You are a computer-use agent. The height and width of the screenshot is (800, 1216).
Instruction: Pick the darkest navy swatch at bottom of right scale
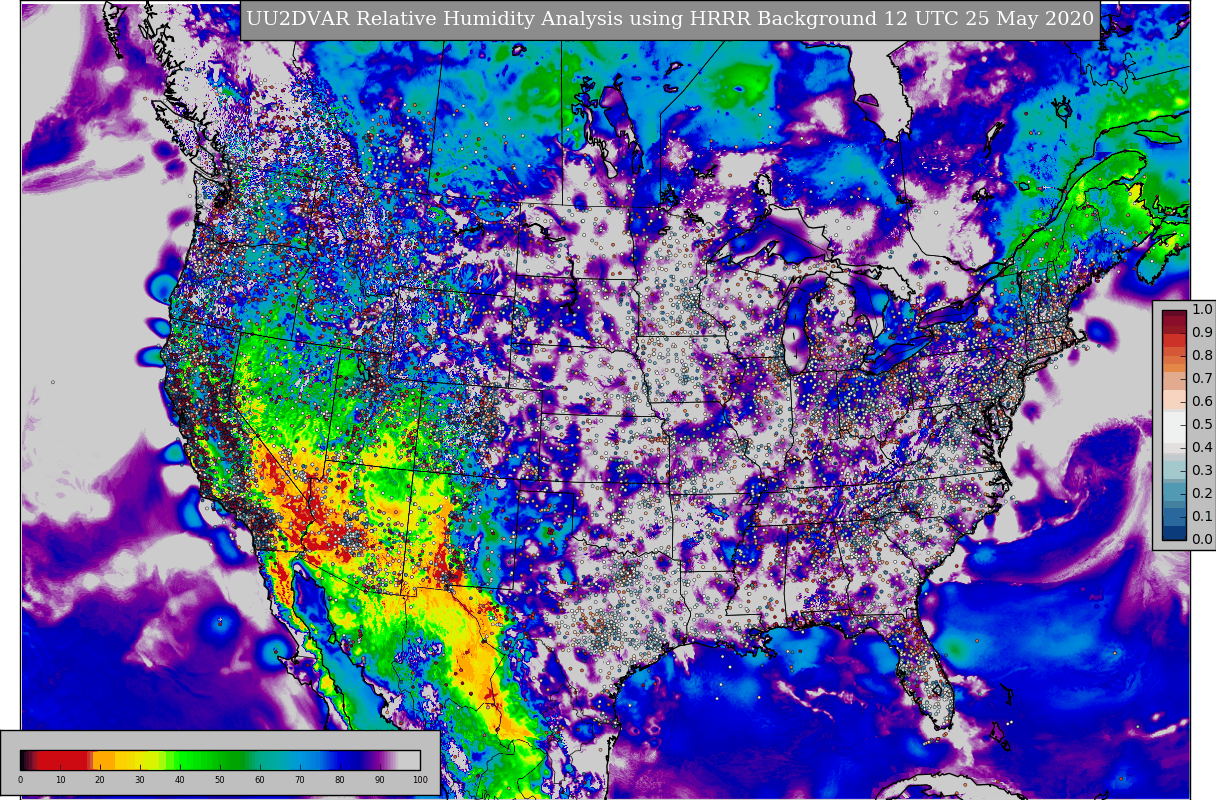[1174, 534]
